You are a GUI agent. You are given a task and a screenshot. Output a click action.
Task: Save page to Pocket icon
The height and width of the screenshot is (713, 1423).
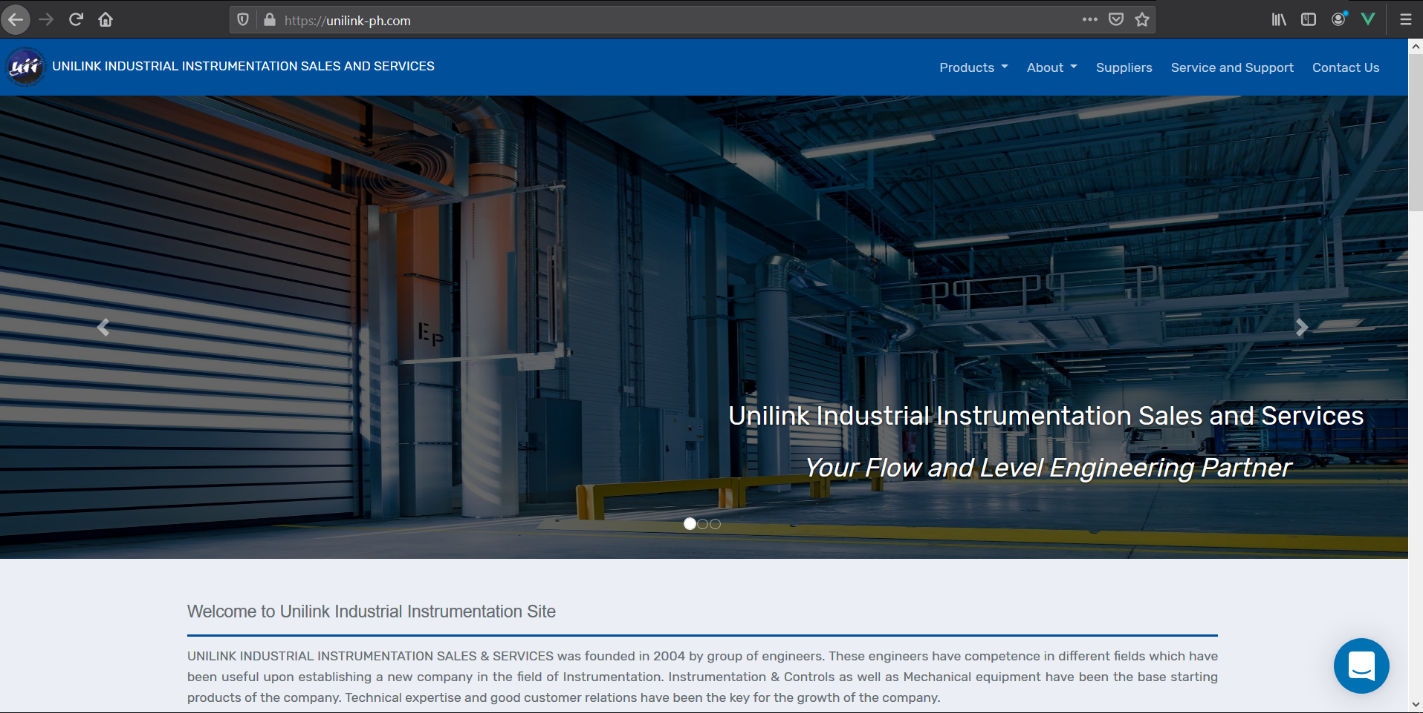[x=1116, y=19]
